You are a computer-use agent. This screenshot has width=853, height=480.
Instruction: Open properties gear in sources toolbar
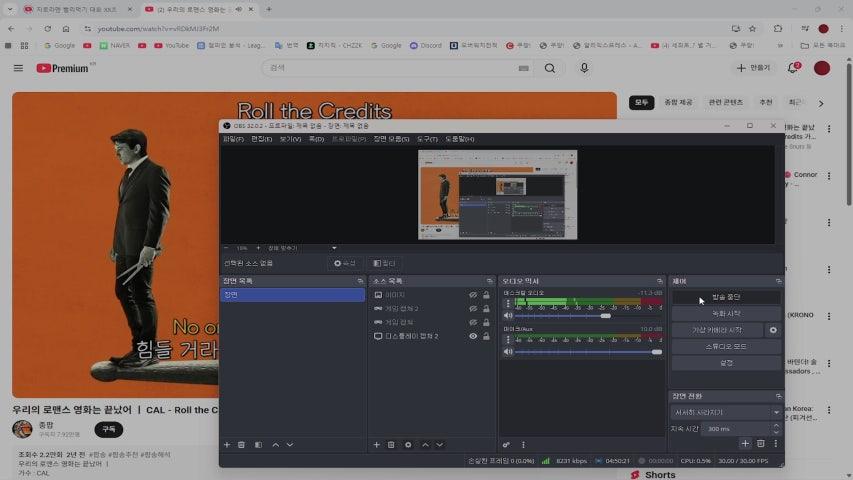coord(408,444)
